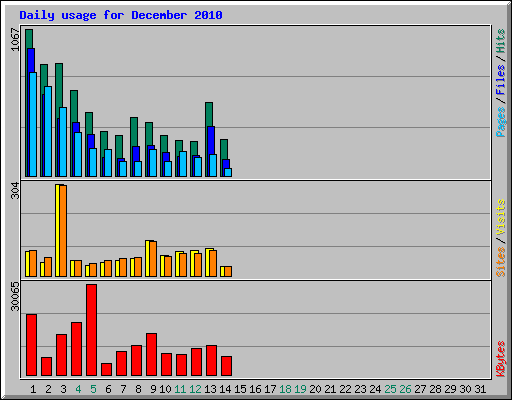The image size is (512, 400).
Task: Click day label 28 on the axis
Action: pyautogui.click(x=435, y=389)
